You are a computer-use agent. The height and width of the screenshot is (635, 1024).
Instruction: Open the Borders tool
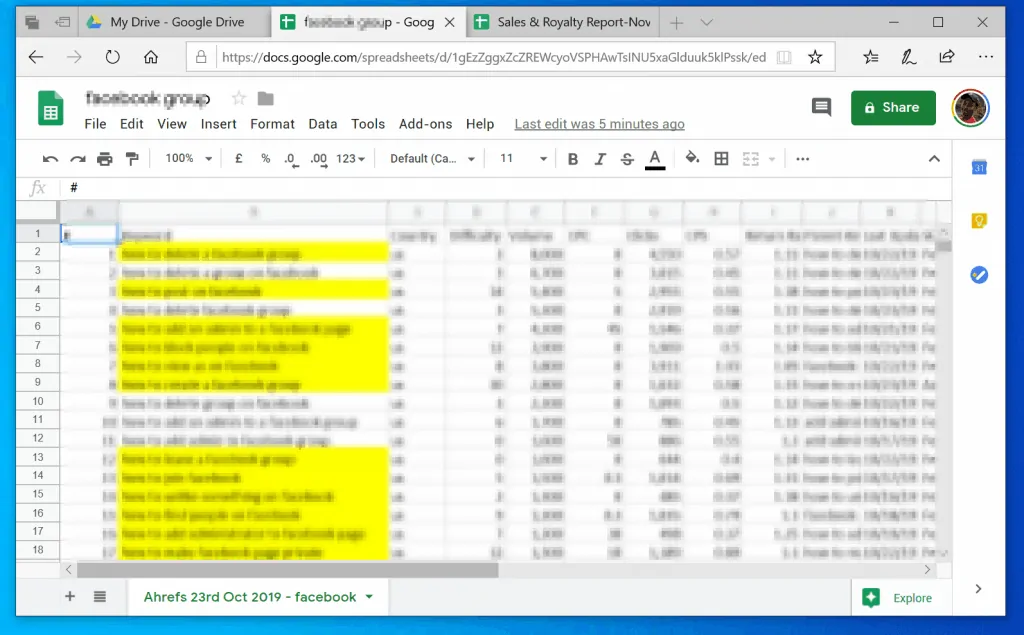721,159
